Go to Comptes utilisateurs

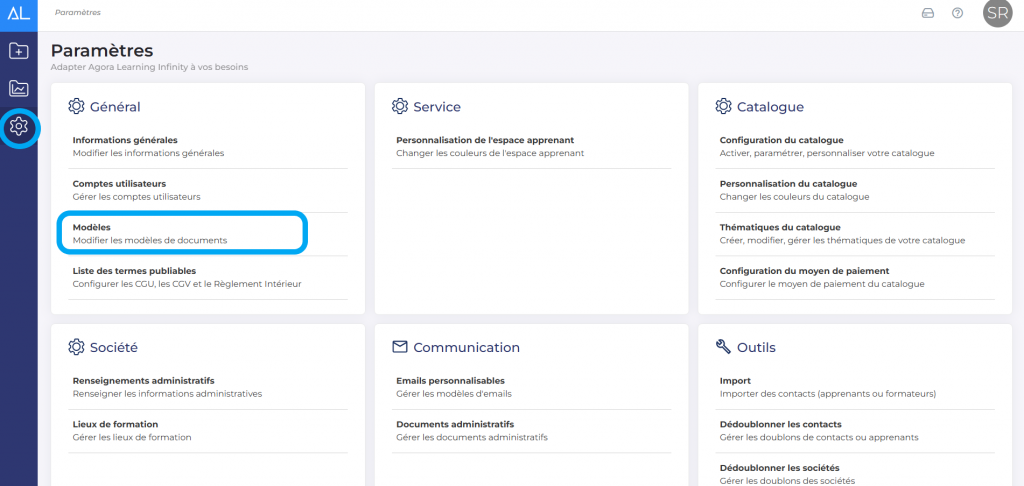119,184
